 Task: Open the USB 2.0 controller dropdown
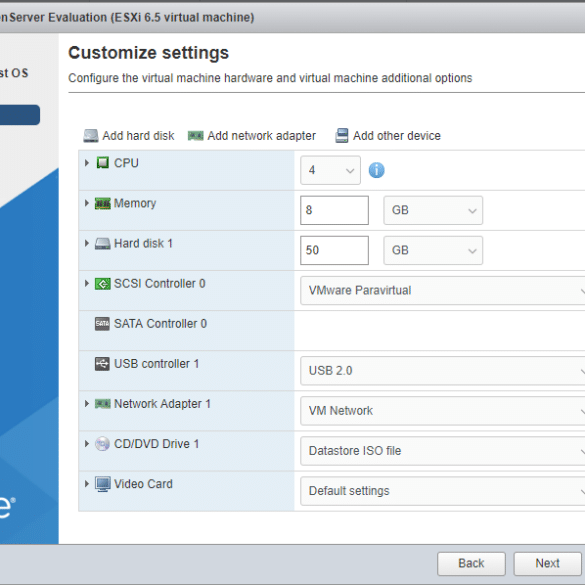[x=442, y=371]
